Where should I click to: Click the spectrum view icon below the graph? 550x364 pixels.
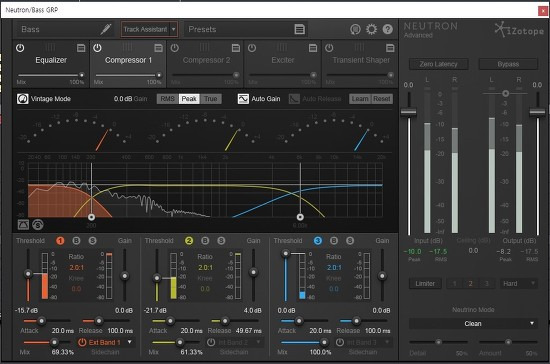point(23,224)
